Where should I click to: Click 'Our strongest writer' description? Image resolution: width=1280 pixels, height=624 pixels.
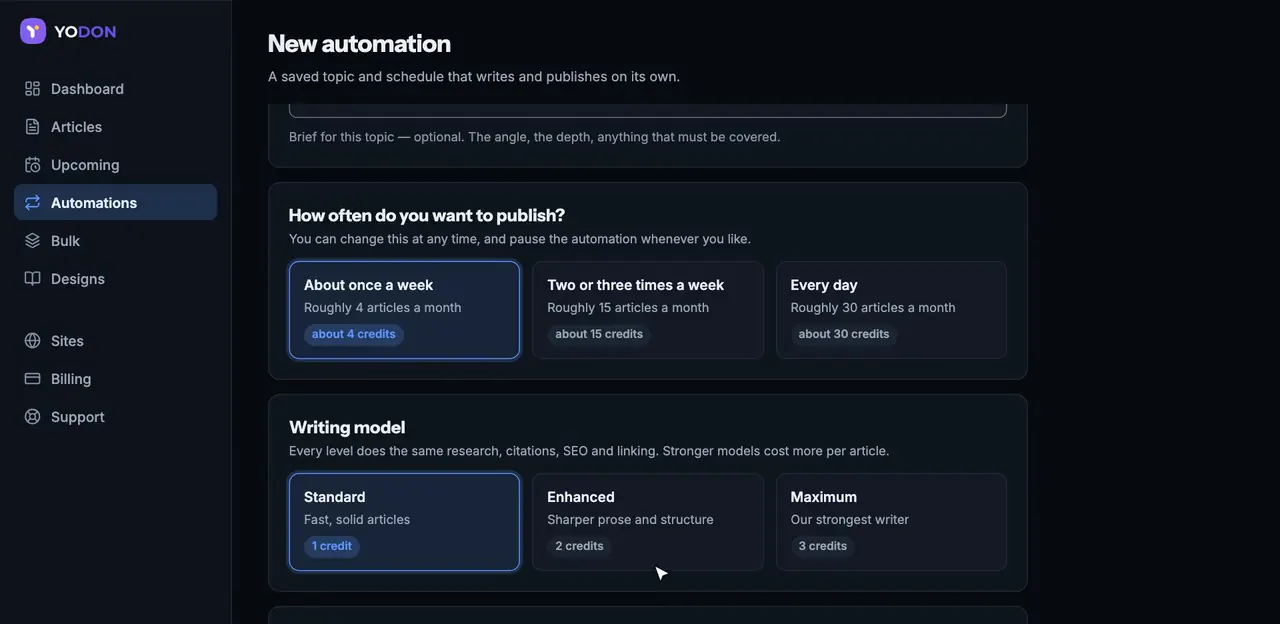click(850, 520)
